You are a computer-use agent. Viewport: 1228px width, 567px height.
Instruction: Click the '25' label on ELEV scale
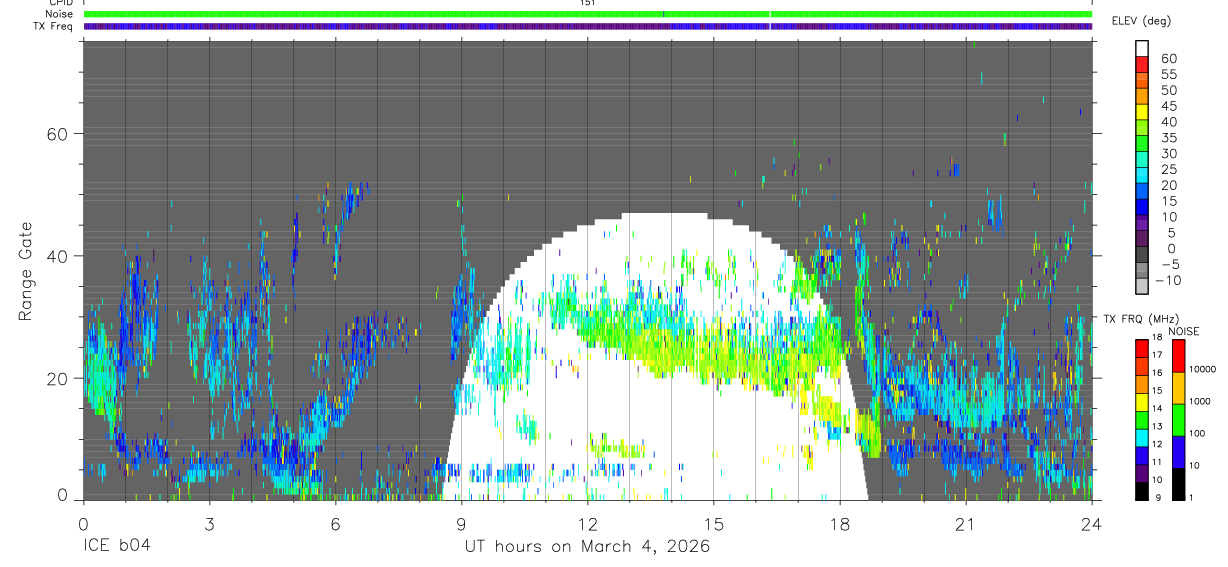coord(1168,170)
